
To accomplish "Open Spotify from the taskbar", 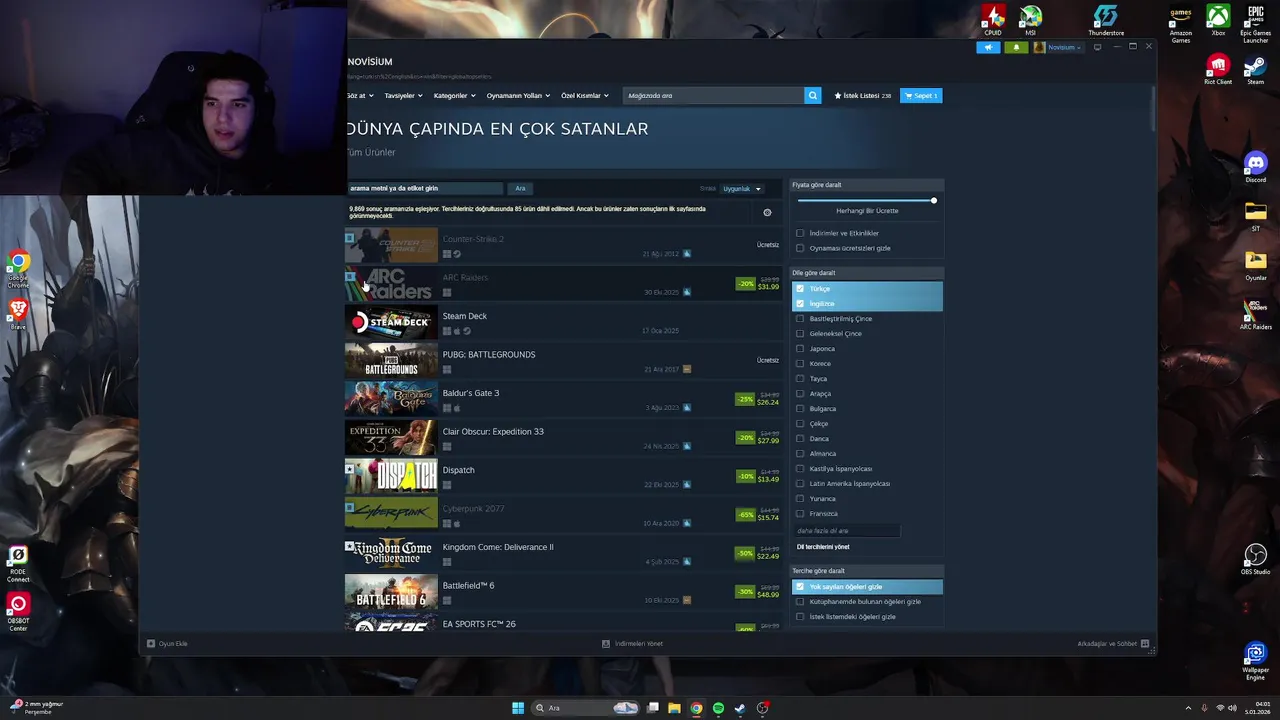I will click(x=718, y=708).
